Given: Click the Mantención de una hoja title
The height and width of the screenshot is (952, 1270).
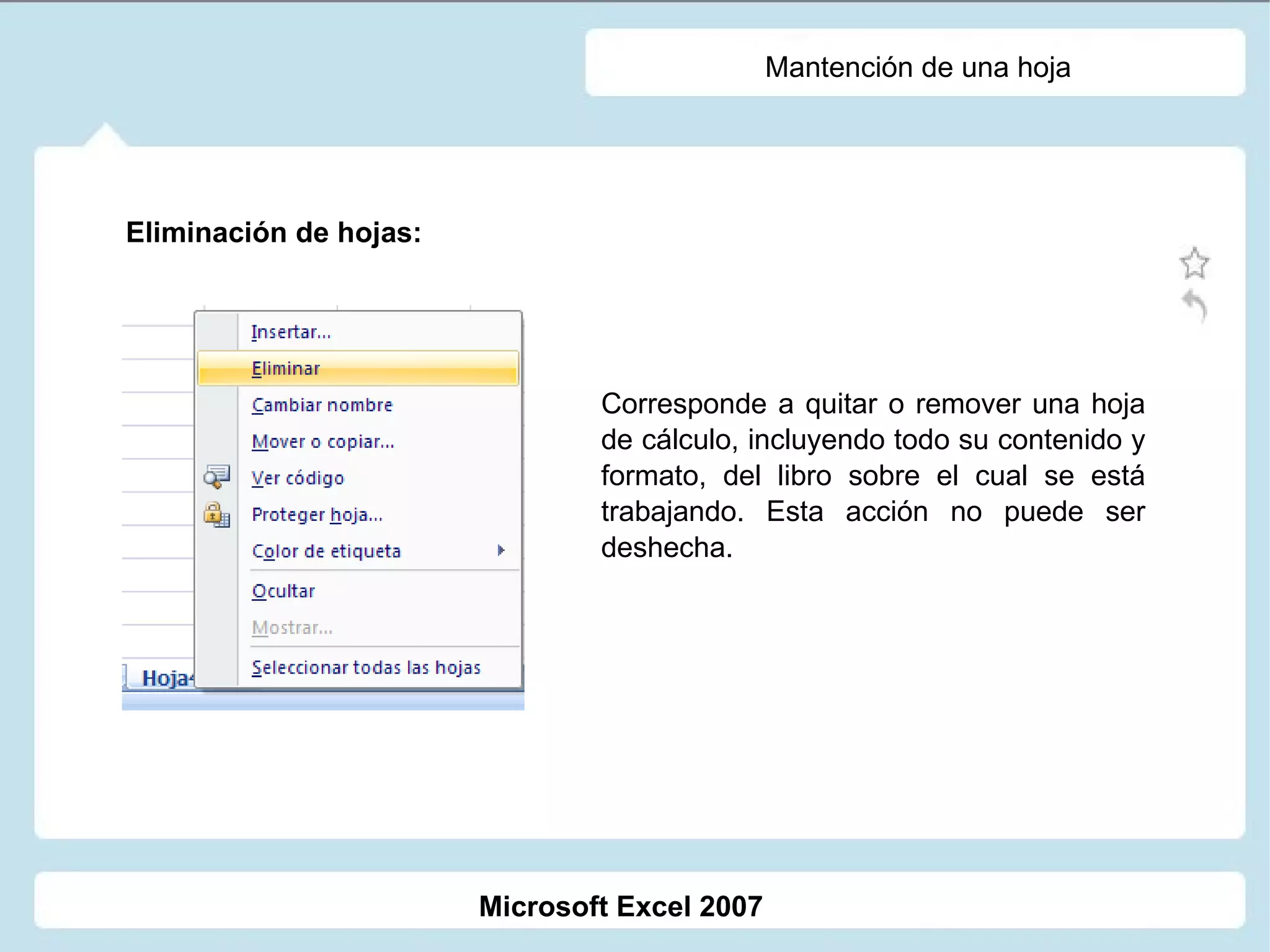Looking at the screenshot, I should pyautogui.click(x=917, y=67).
